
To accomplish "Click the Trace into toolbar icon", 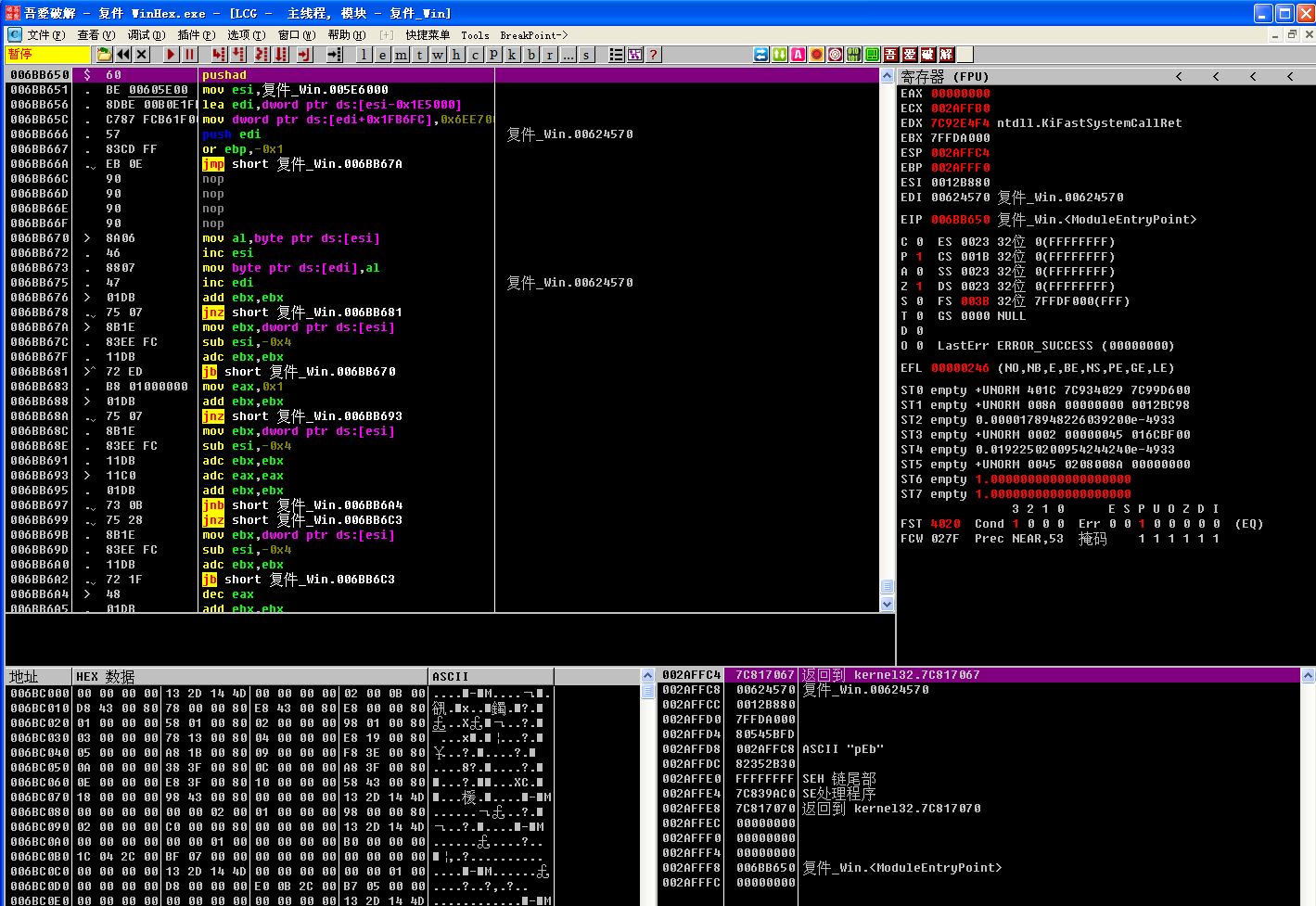I will (262, 55).
